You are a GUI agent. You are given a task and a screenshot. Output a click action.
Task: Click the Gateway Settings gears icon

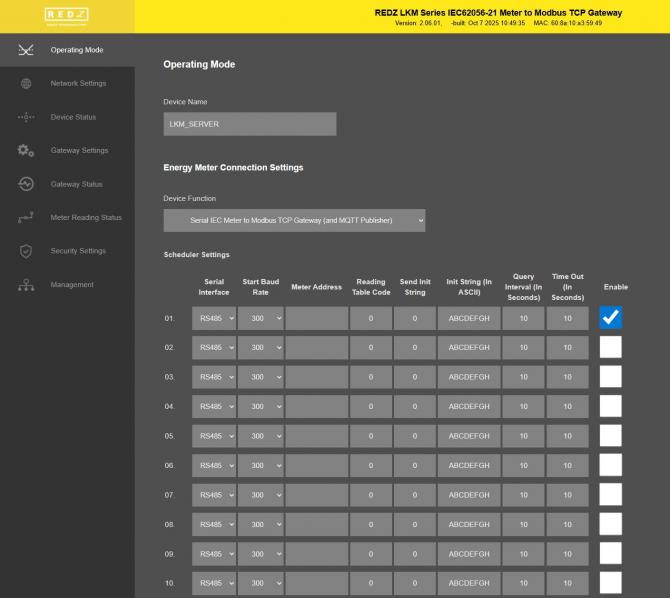coord(27,151)
